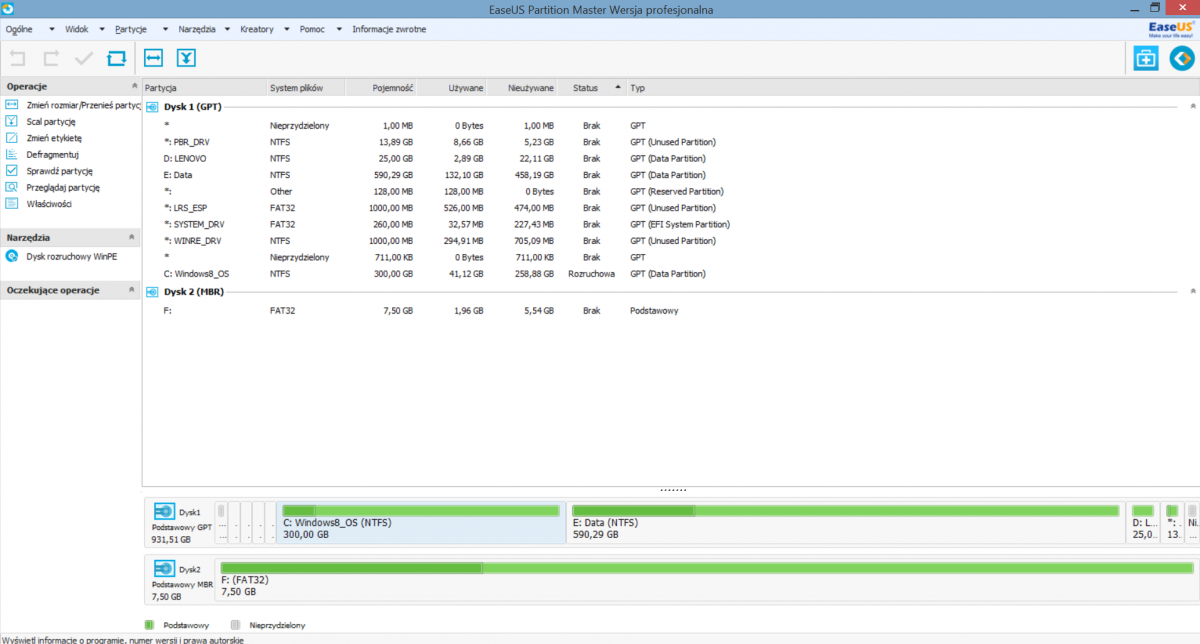
Task: Select the C: Windows8_OS bar in disk map
Action: [x=421, y=523]
